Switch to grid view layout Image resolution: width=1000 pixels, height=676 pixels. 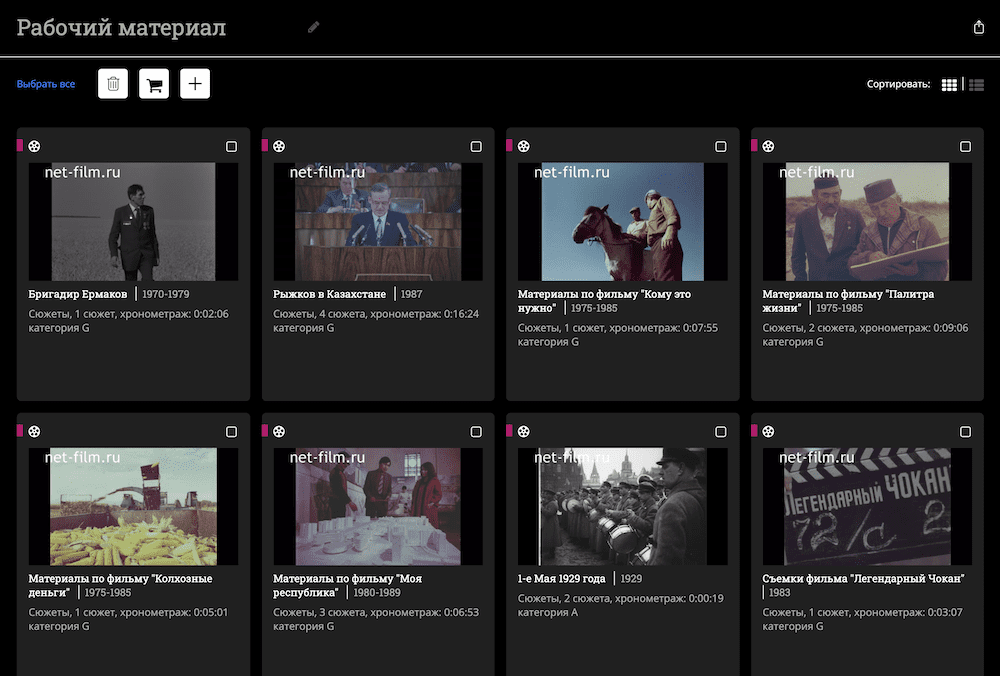coord(949,85)
